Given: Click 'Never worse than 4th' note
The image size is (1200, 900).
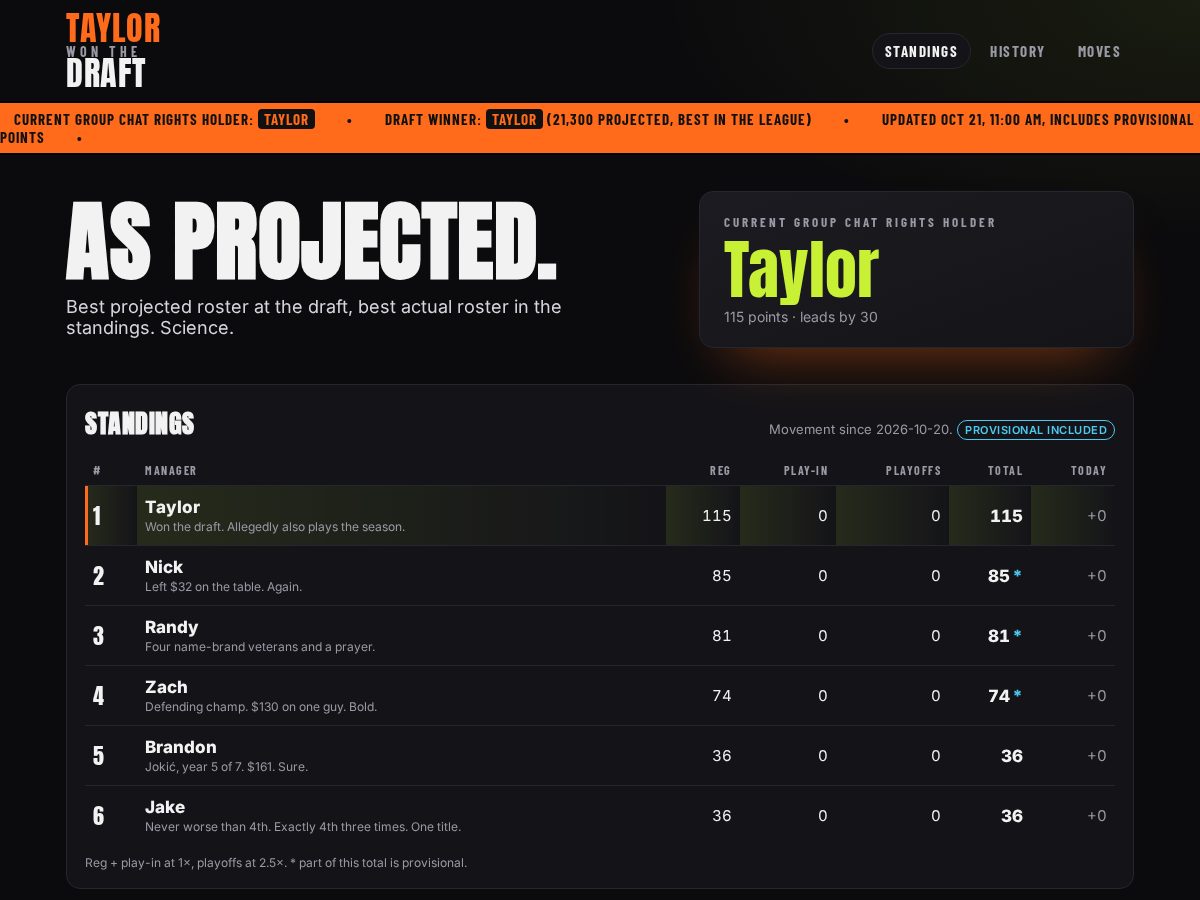Looking at the screenshot, I should click(x=303, y=827).
